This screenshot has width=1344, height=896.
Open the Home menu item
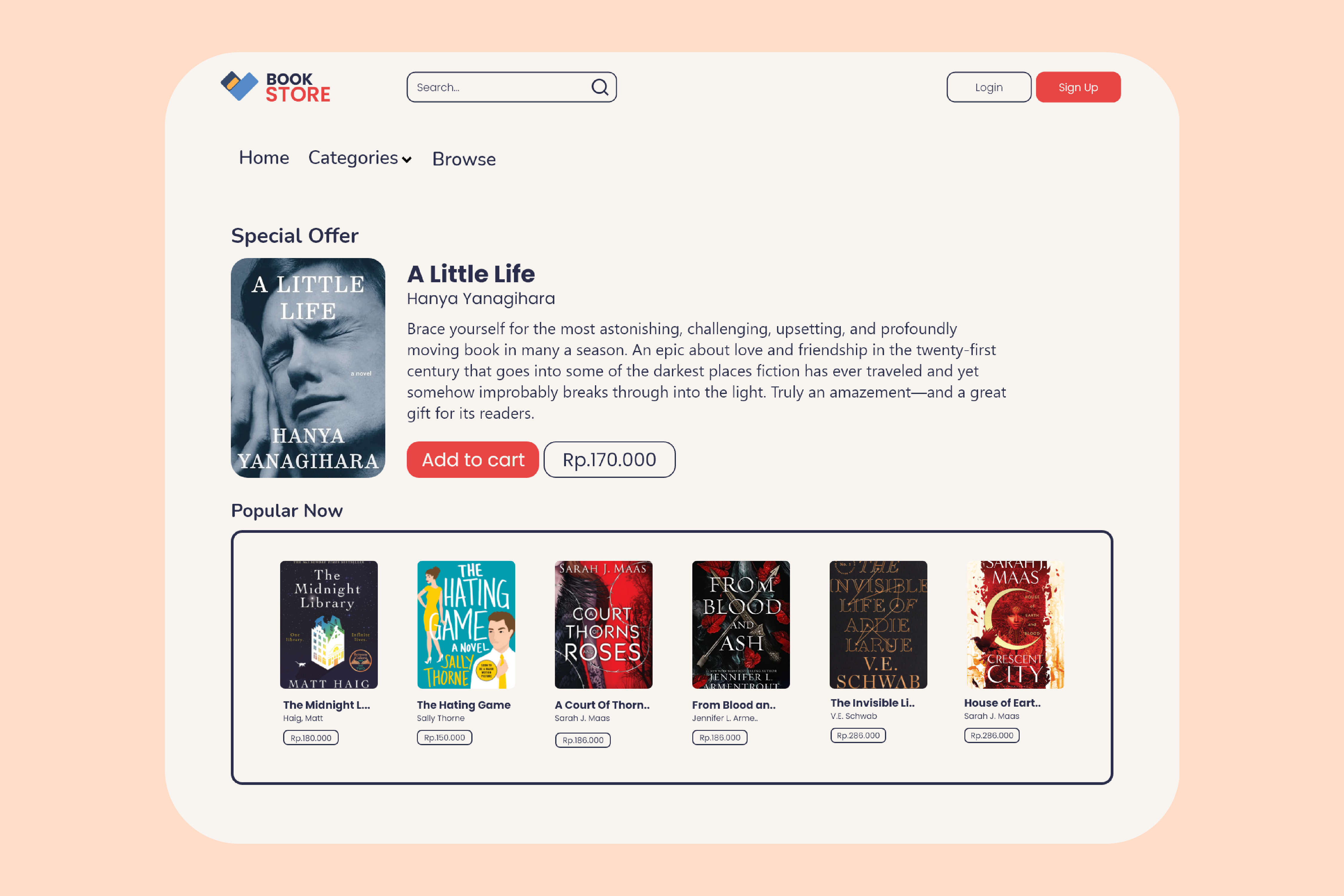tap(264, 157)
